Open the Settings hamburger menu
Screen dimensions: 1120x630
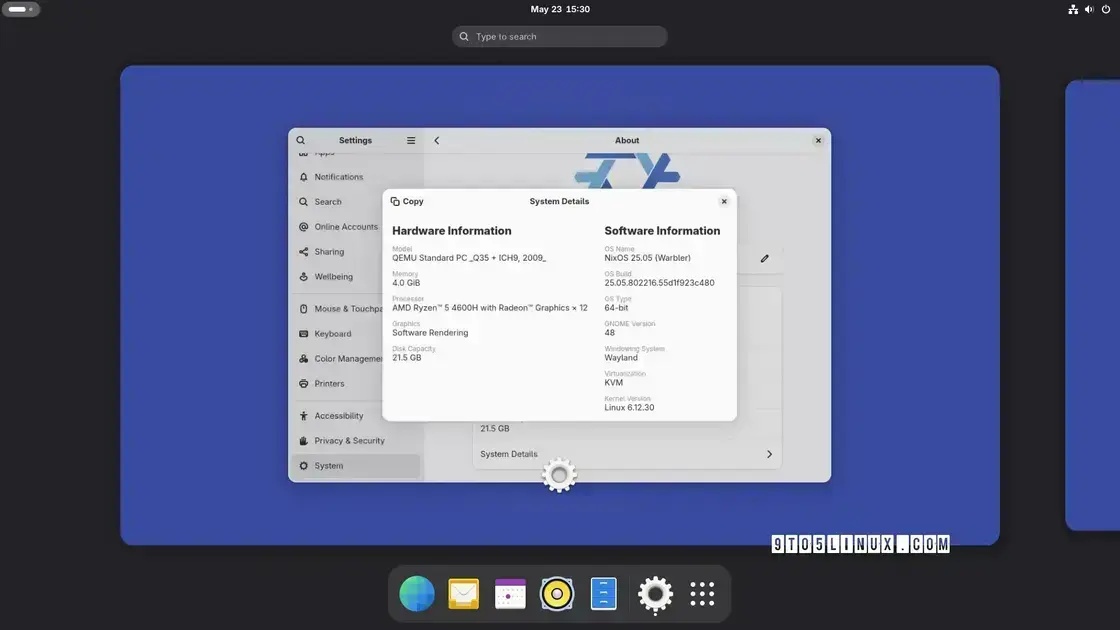[411, 141]
